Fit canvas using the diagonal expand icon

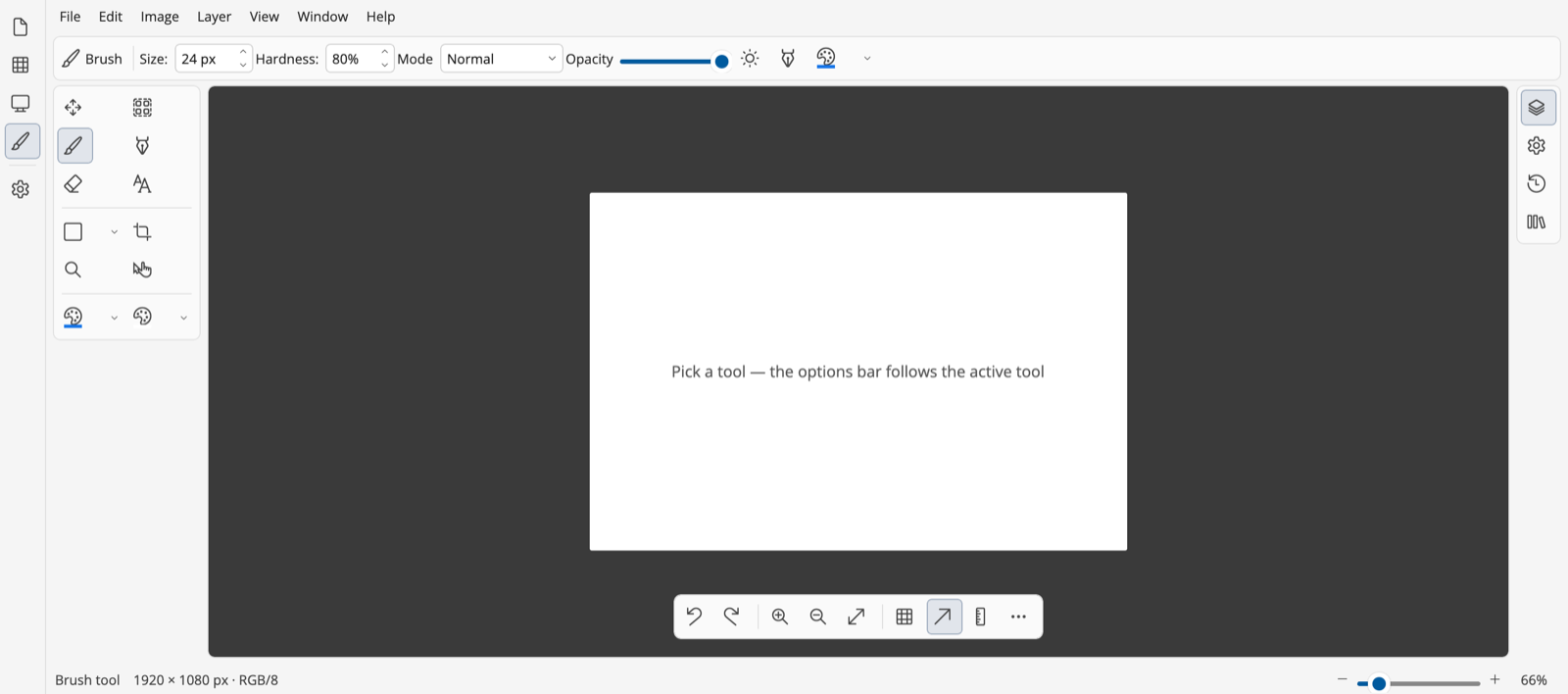coord(857,617)
